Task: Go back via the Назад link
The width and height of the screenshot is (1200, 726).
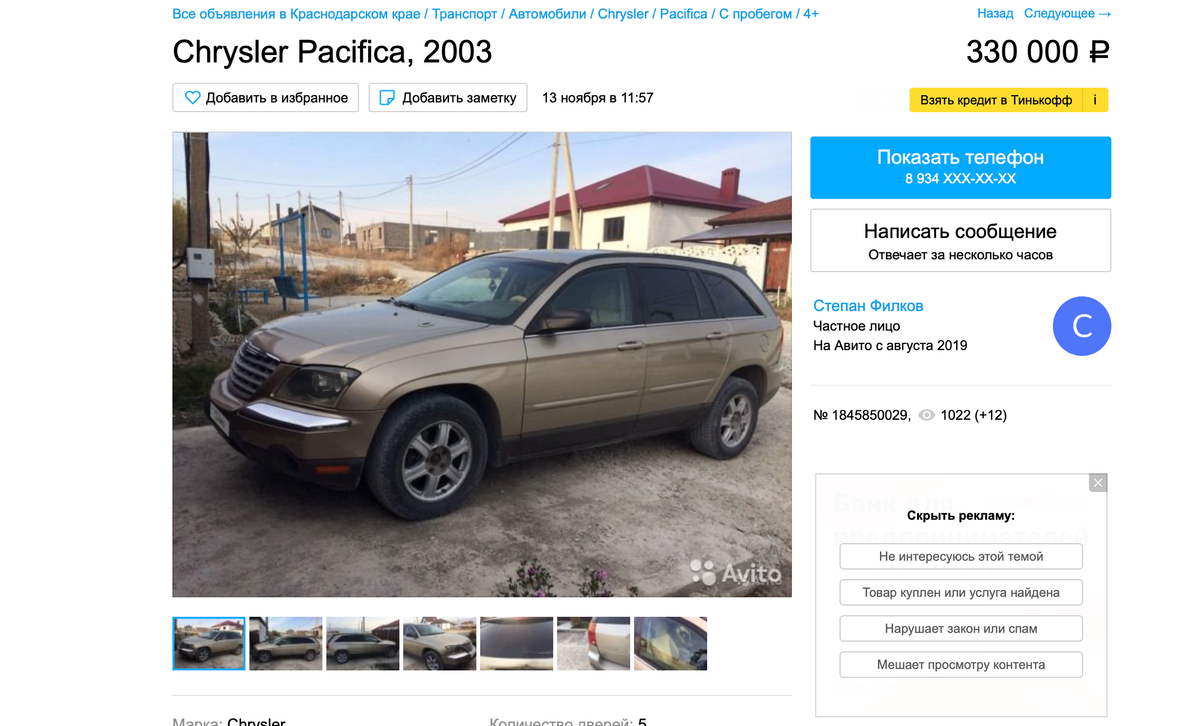Action: pyautogui.click(x=995, y=14)
